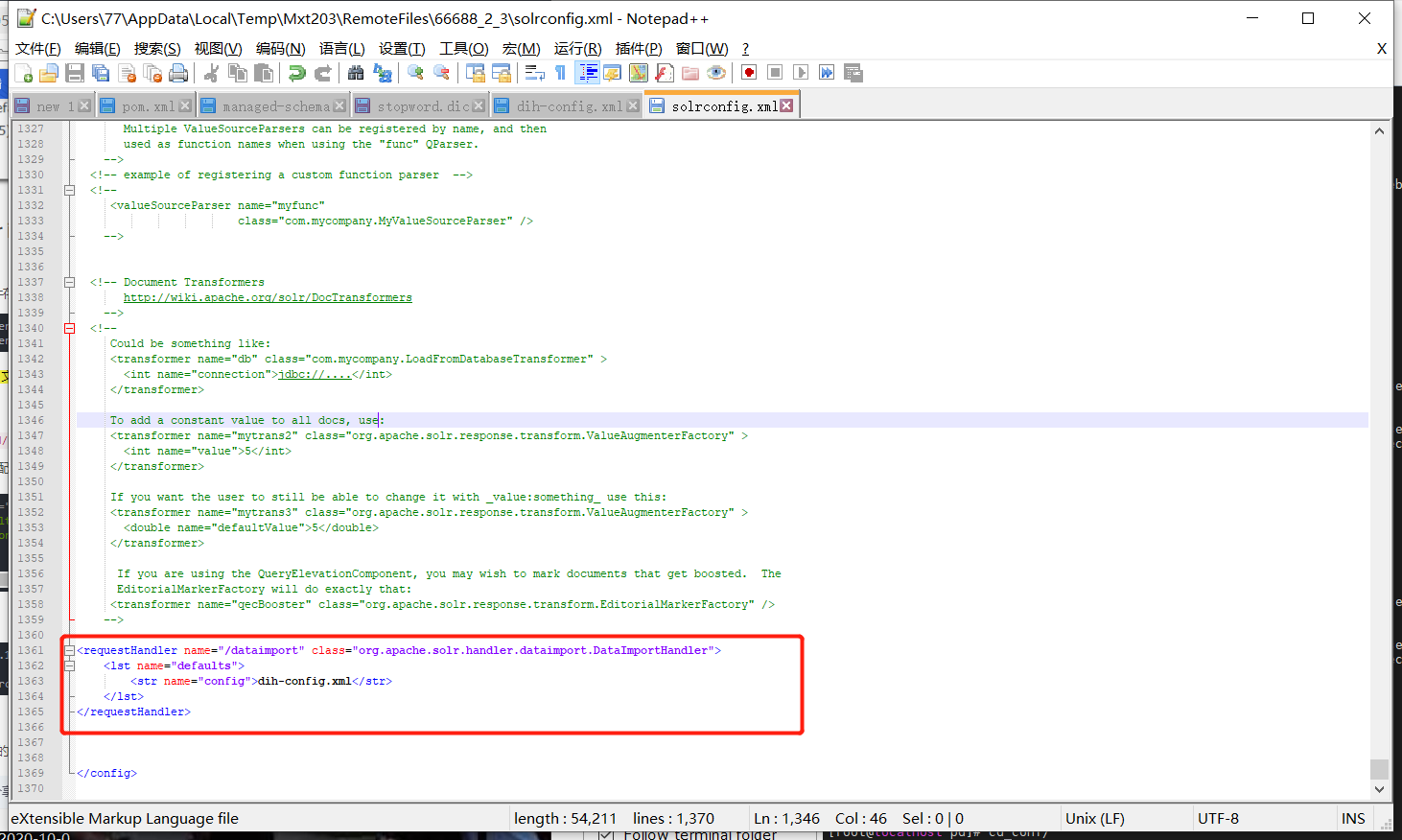The width and height of the screenshot is (1402, 840).
Task: Toggle Show All Characters pilcrow icon
Action: (560, 73)
